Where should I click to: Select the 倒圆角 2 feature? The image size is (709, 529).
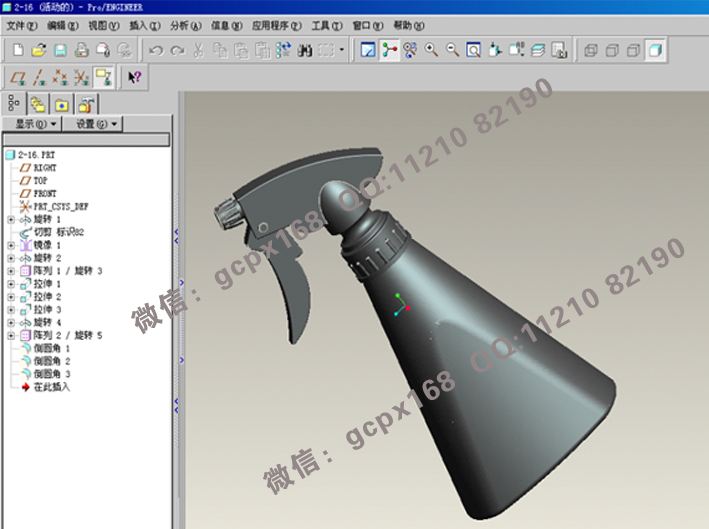[x=53, y=361]
